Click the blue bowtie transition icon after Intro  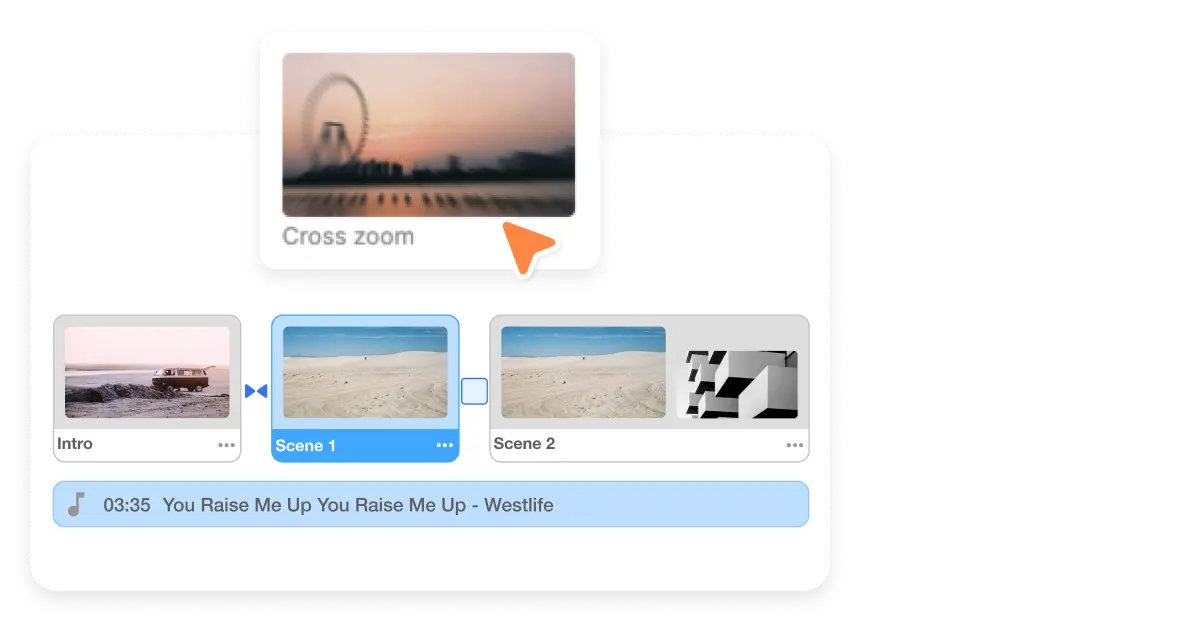[256, 391]
